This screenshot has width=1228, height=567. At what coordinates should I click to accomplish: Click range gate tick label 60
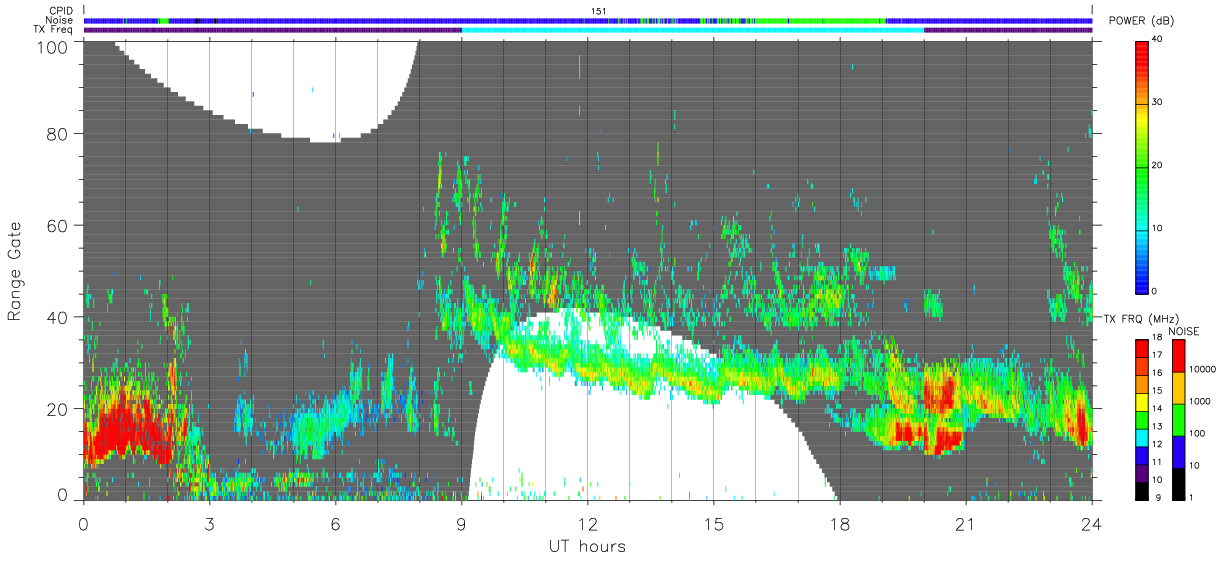58,225
